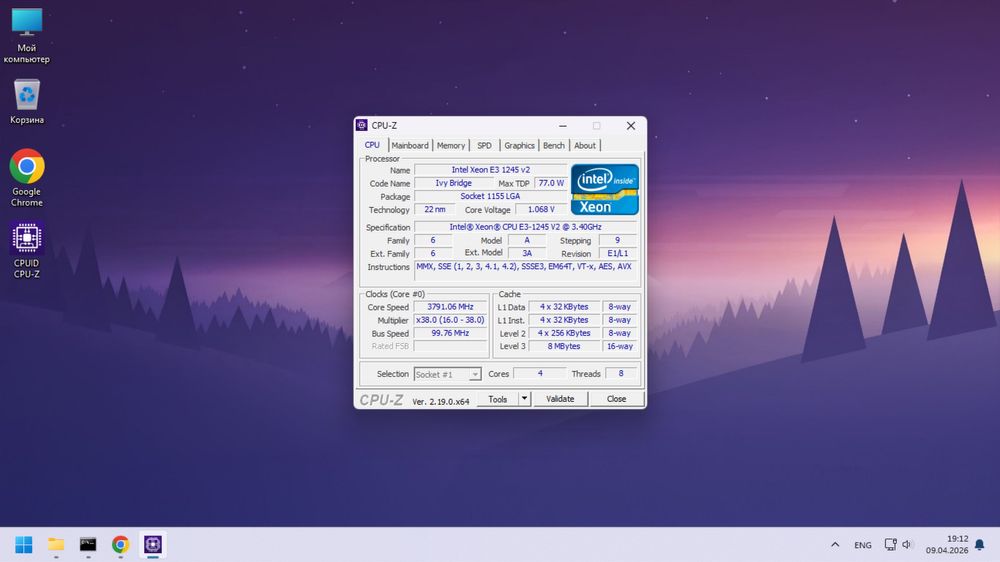
Task: Click the taskbar clock and date
Action: (947, 544)
